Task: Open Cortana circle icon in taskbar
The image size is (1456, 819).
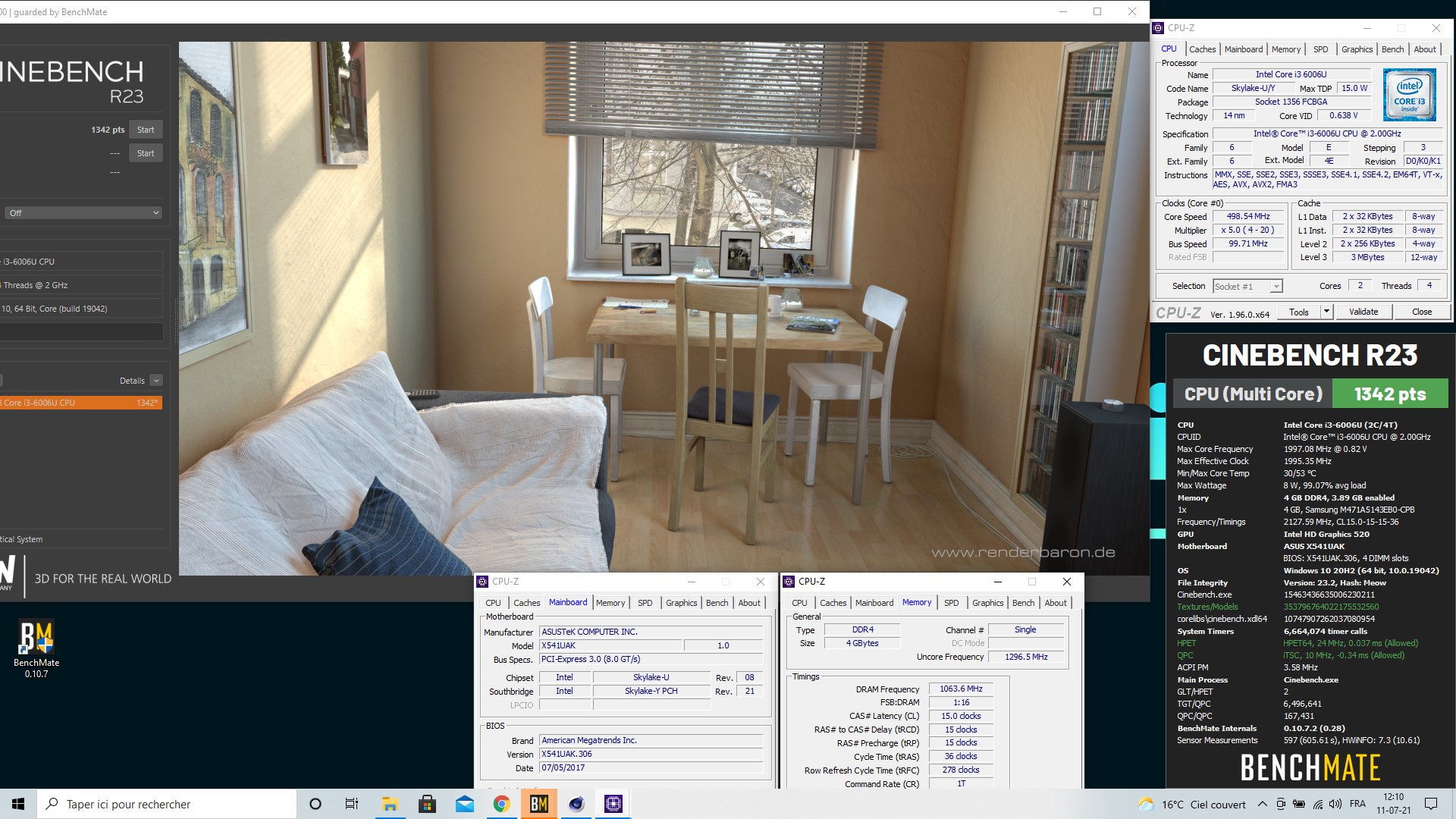Action: click(x=315, y=804)
